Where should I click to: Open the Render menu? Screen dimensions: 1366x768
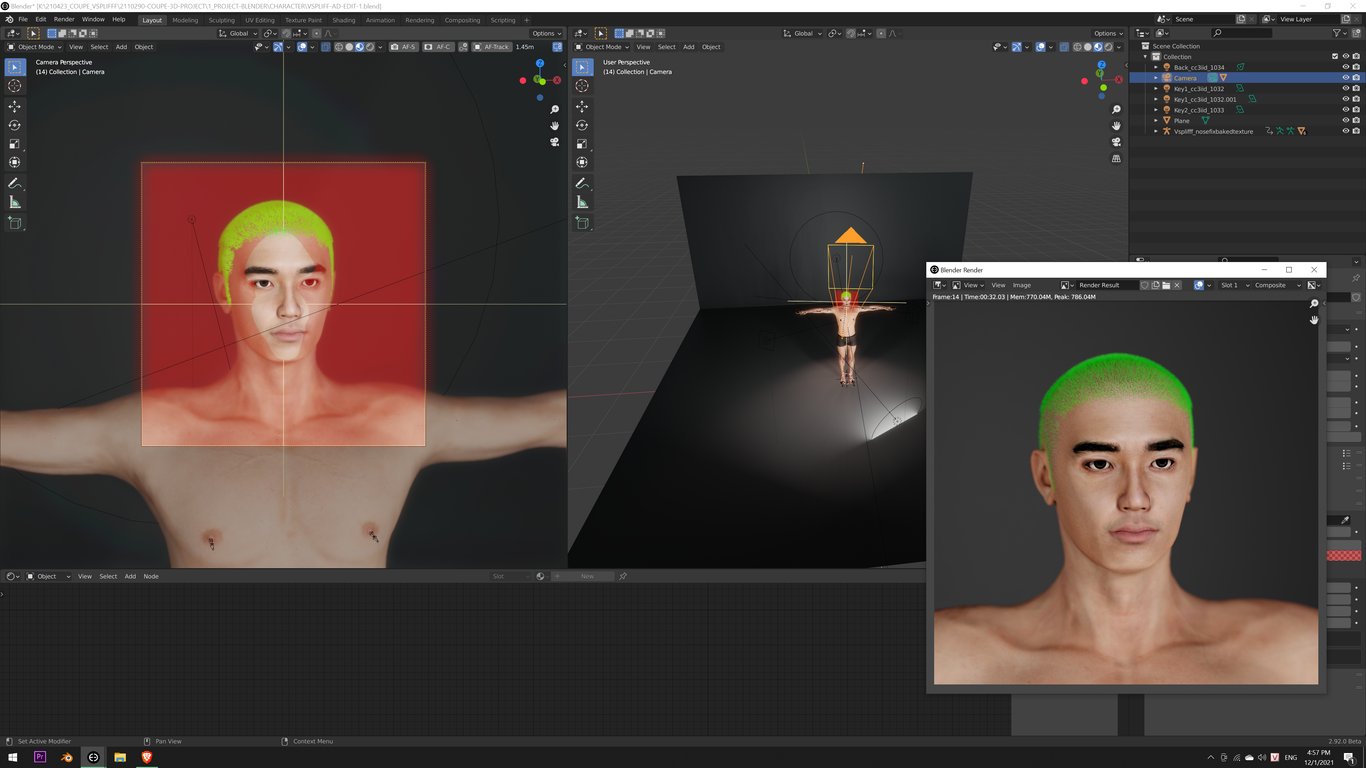pos(64,19)
